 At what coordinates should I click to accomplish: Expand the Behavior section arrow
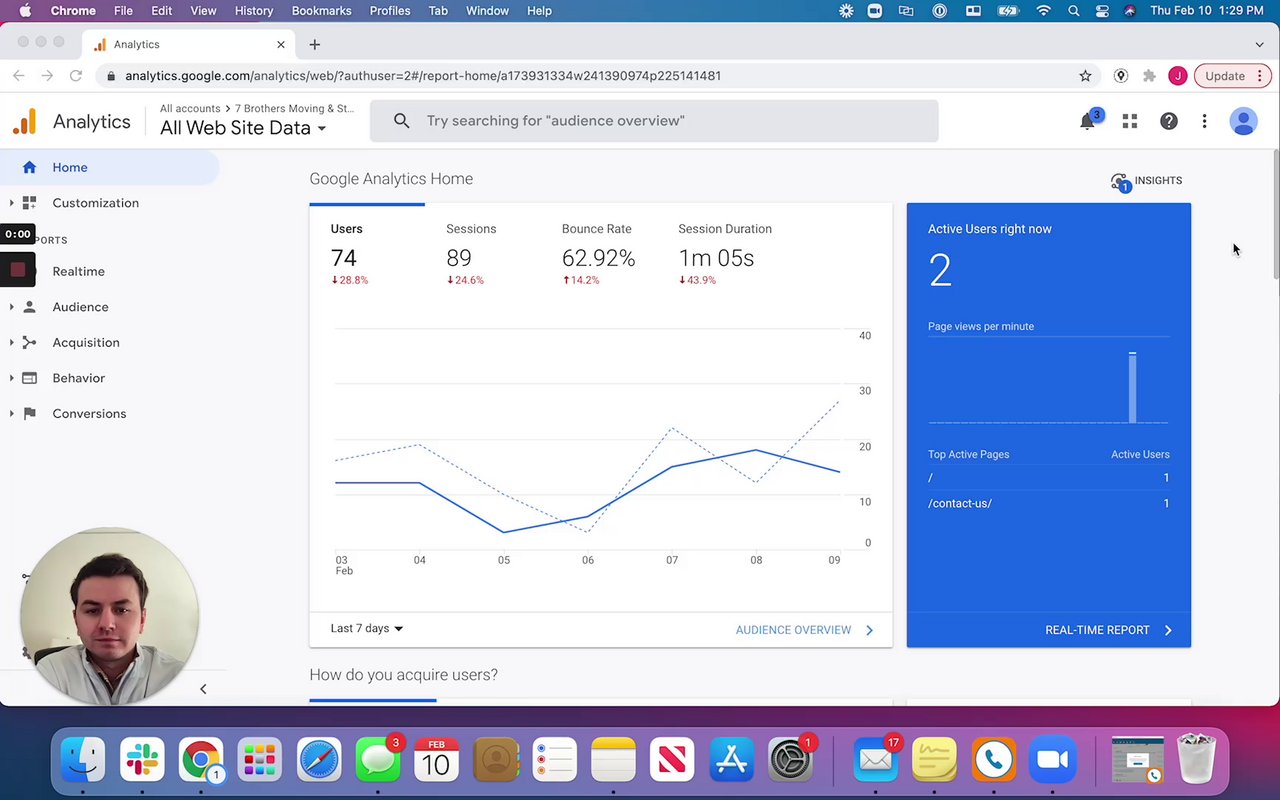coord(11,378)
